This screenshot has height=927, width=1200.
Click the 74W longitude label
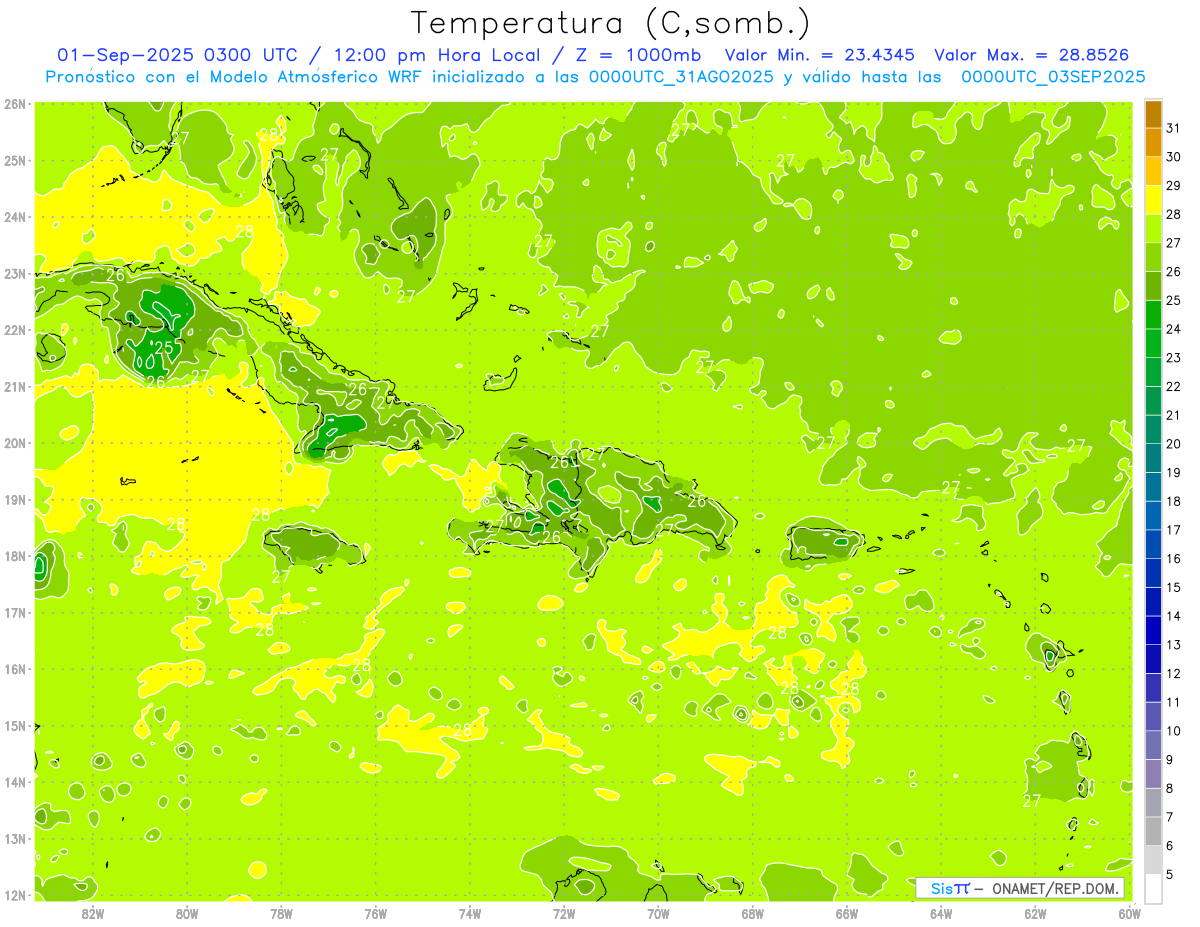click(x=470, y=913)
